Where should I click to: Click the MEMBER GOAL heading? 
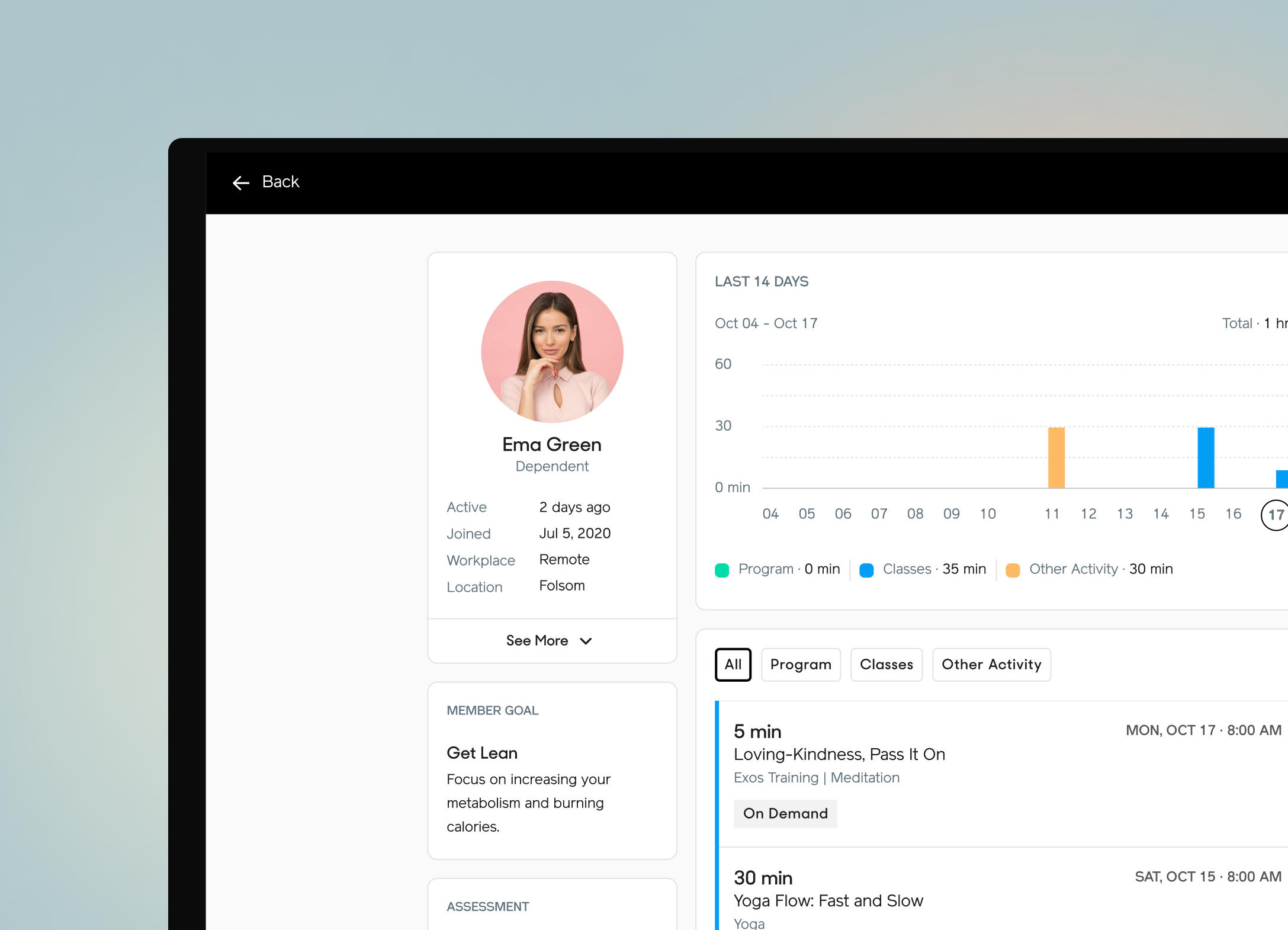click(x=493, y=710)
